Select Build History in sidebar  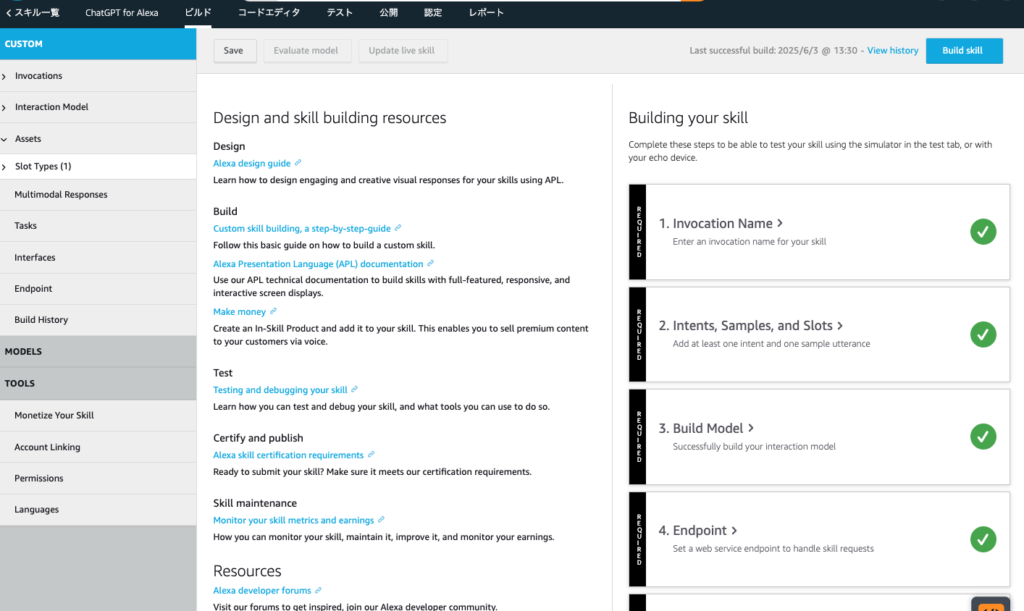coord(98,320)
